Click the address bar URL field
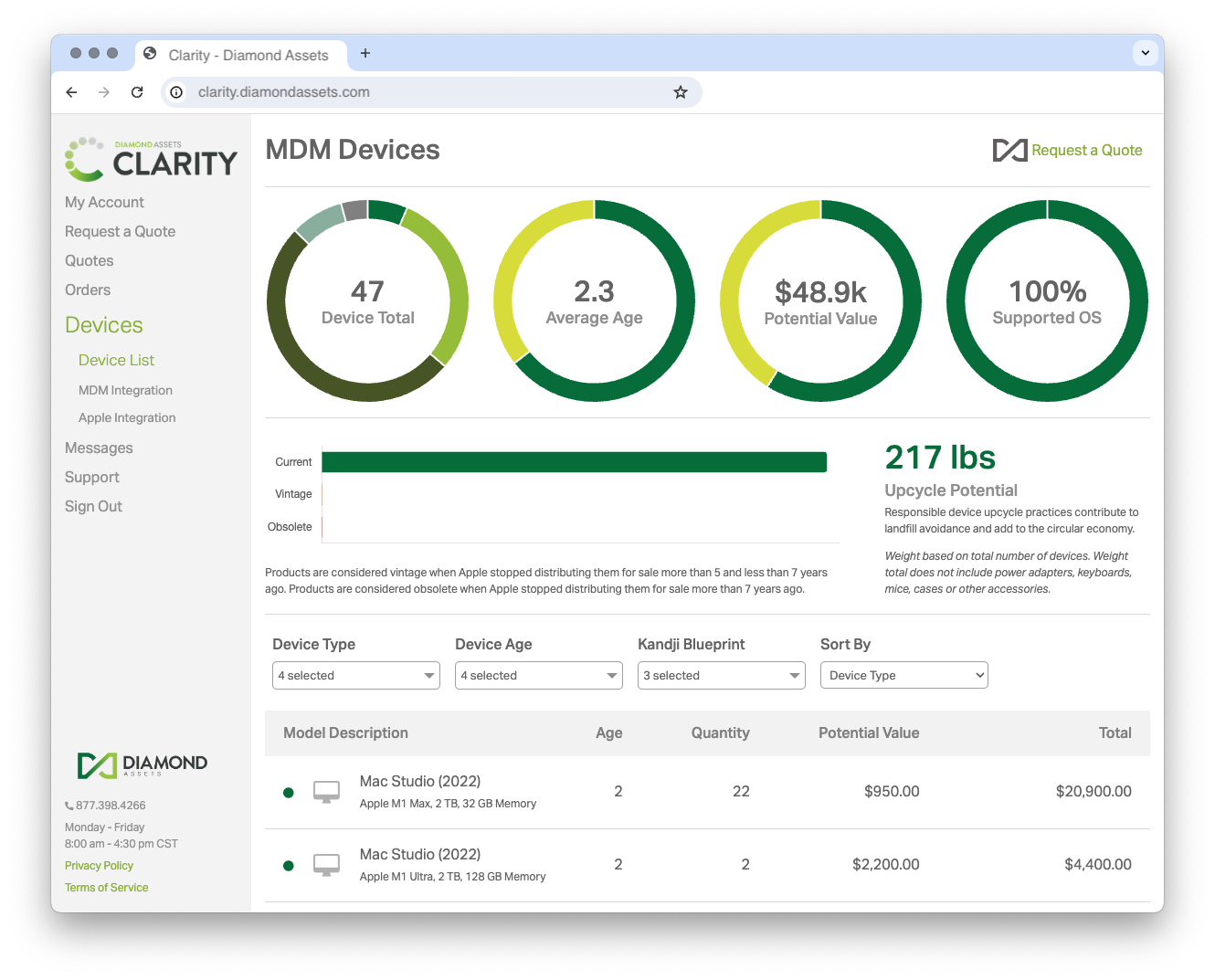Viewport: 1215px width, 980px height. coord(431,92)
